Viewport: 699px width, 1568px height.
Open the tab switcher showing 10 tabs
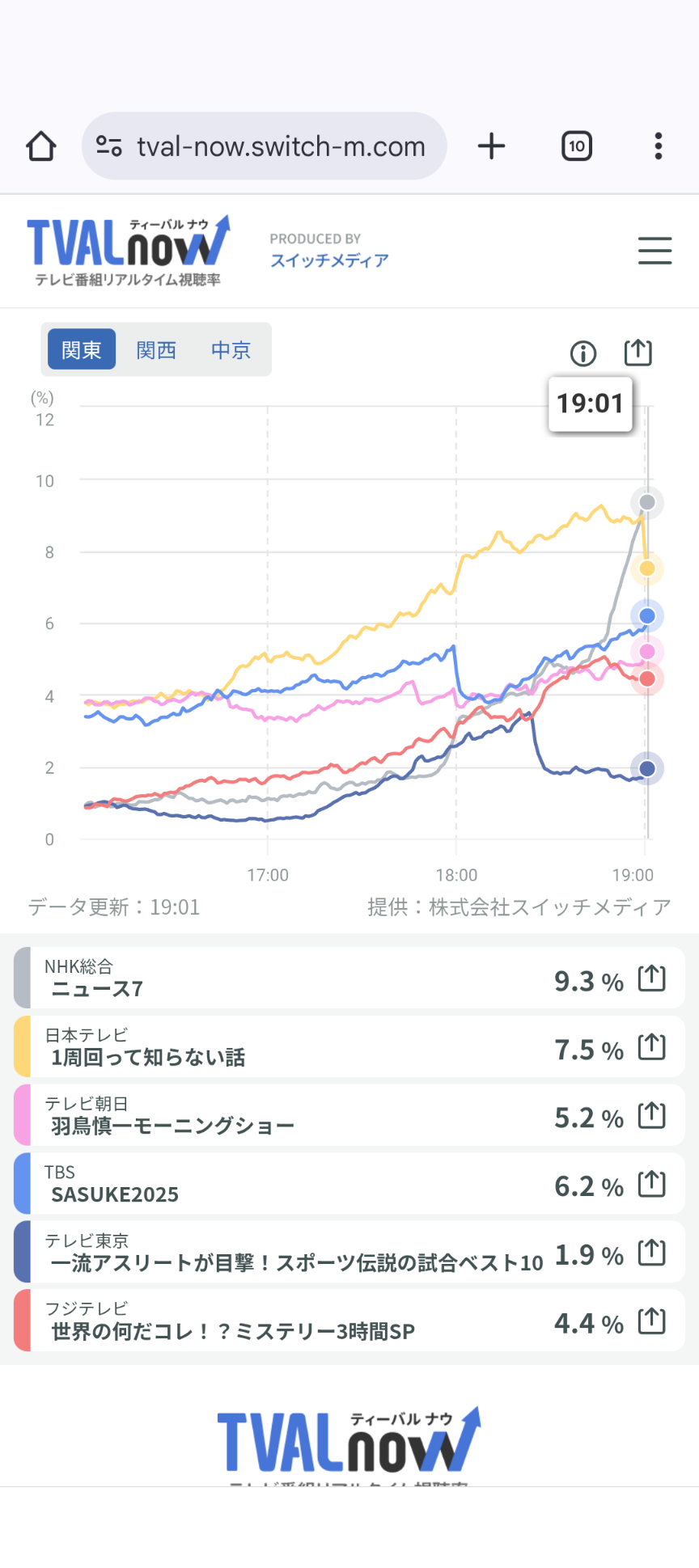coord(576,146)
